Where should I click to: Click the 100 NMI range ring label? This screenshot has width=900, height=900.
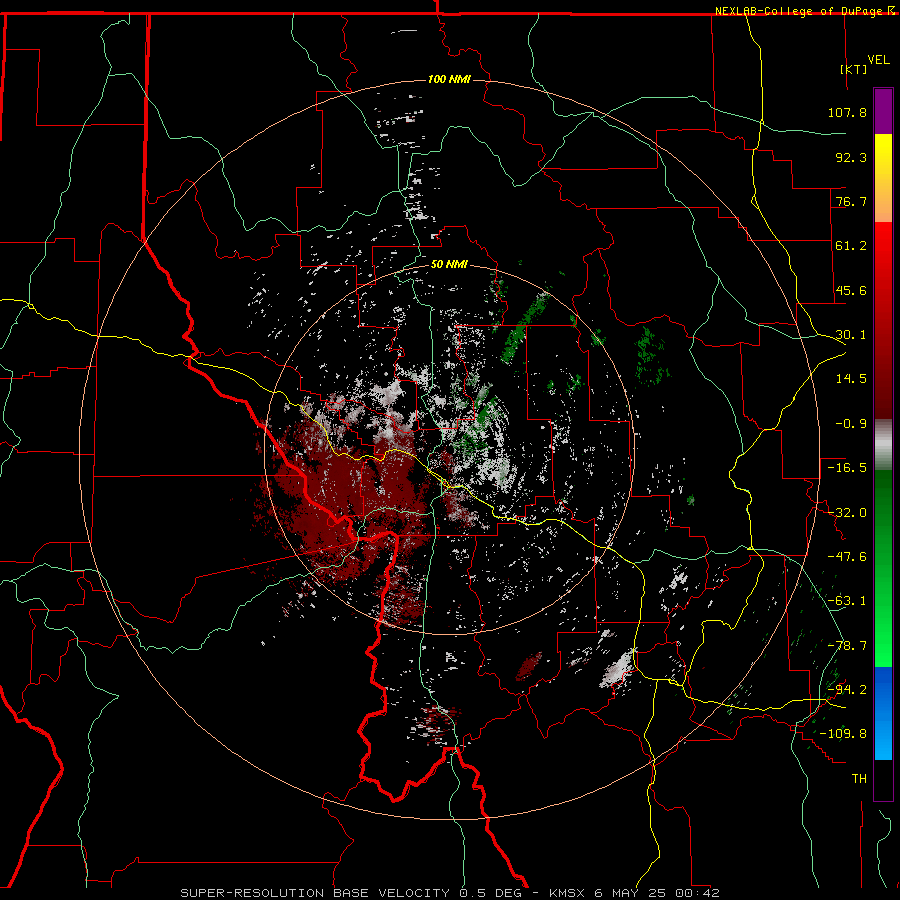pyautogui.click(x=449, y=79)
